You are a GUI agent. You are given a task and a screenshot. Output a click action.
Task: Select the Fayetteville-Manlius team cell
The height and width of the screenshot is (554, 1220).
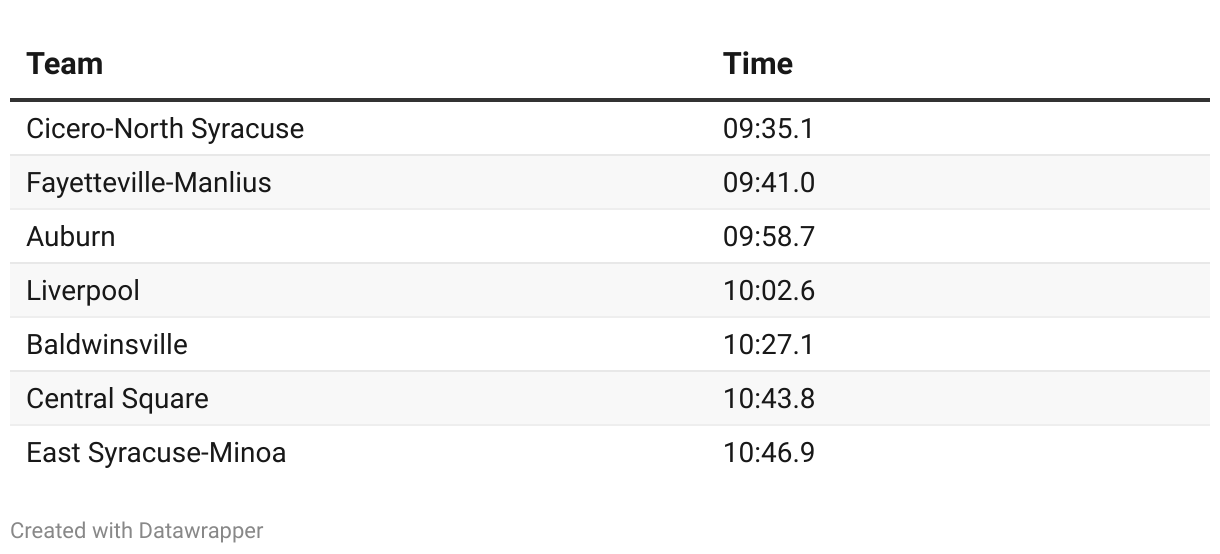pyautogui.click(x=149, y=183)
